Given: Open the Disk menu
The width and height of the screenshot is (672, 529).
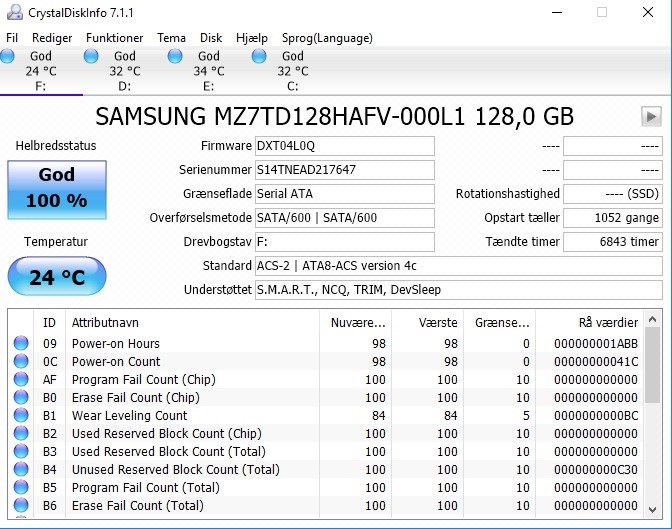Looking at the screenshot, I should (211, 38).
